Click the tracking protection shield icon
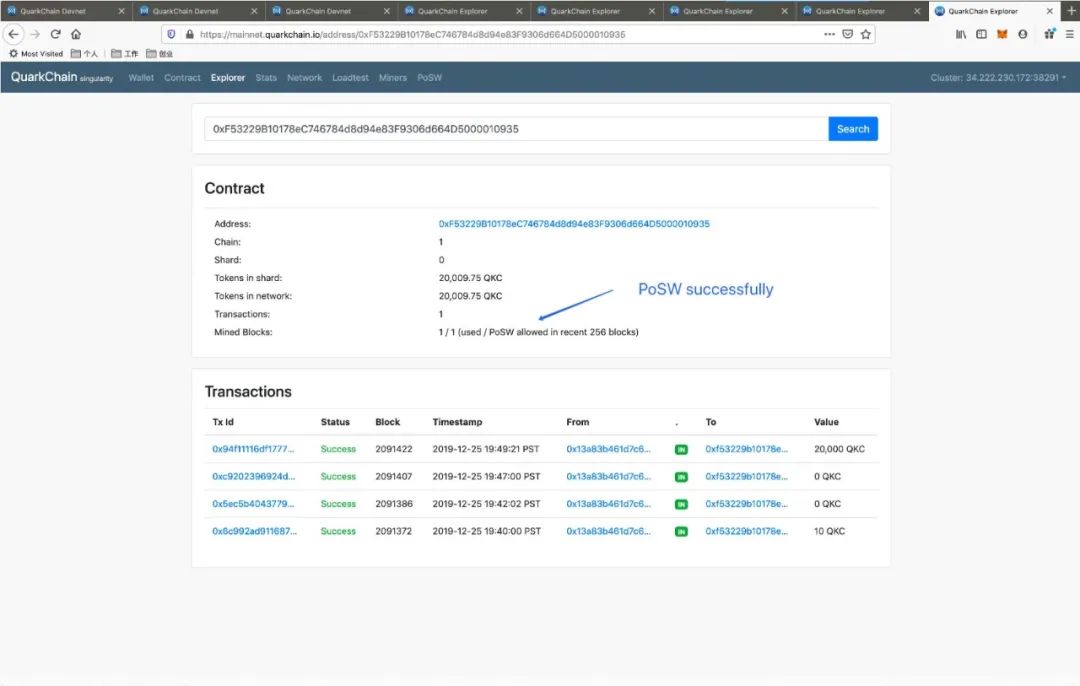This screenshot has width=1080, height=686. tap(172, 34)
